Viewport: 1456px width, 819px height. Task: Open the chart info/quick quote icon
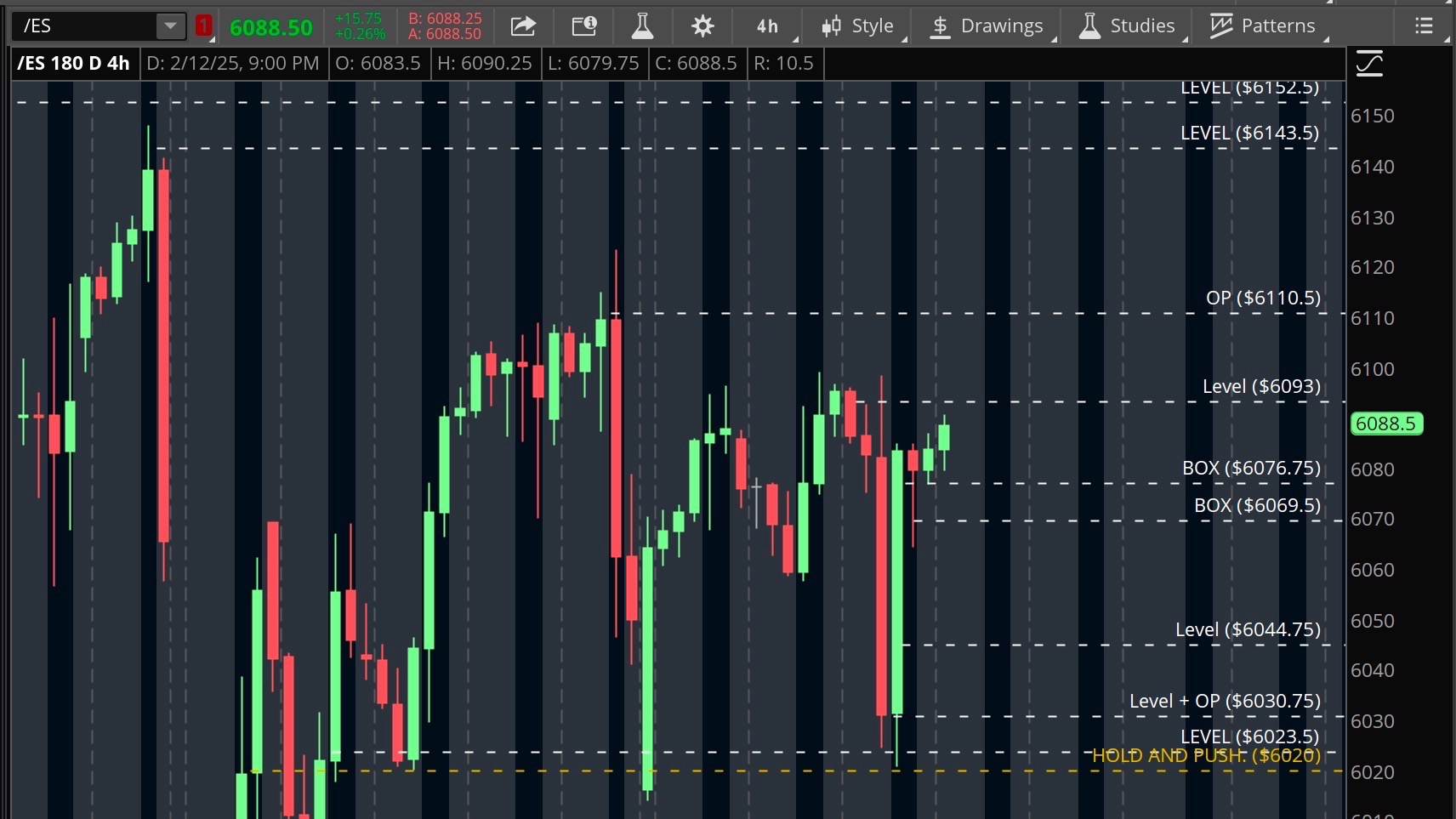(x=584, y=26)
